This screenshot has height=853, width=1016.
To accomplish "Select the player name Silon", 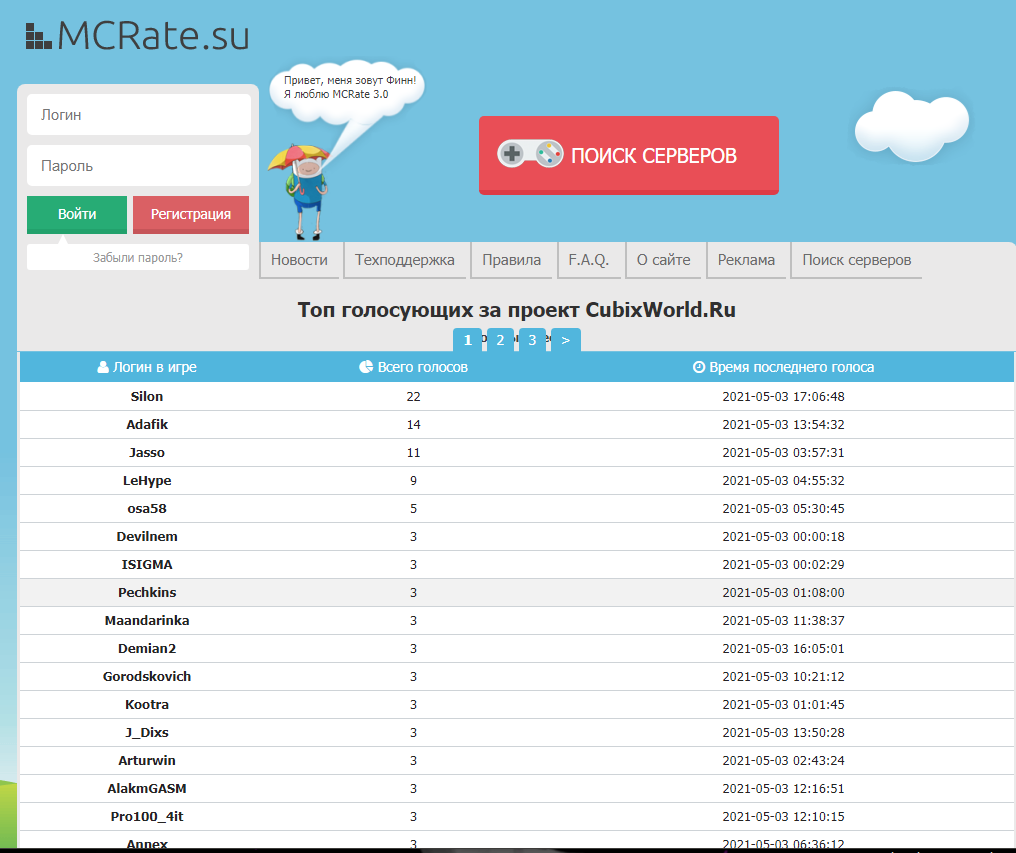I will [x=147, y=397].
